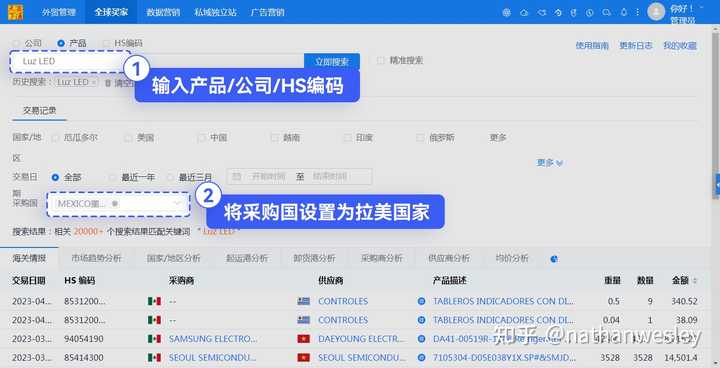Image resolution: width=720 pixels, height=368 pixels.
Task: Click the Mexico flag in the 340.52 row
Action: [154, 301]
